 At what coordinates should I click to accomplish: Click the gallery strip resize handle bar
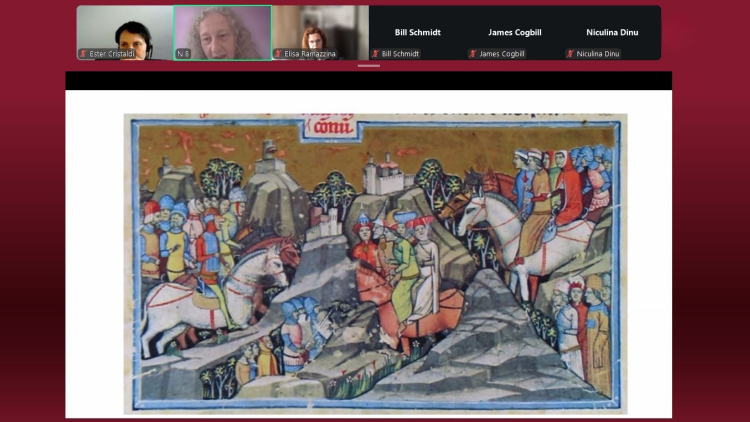coord(369,66)
